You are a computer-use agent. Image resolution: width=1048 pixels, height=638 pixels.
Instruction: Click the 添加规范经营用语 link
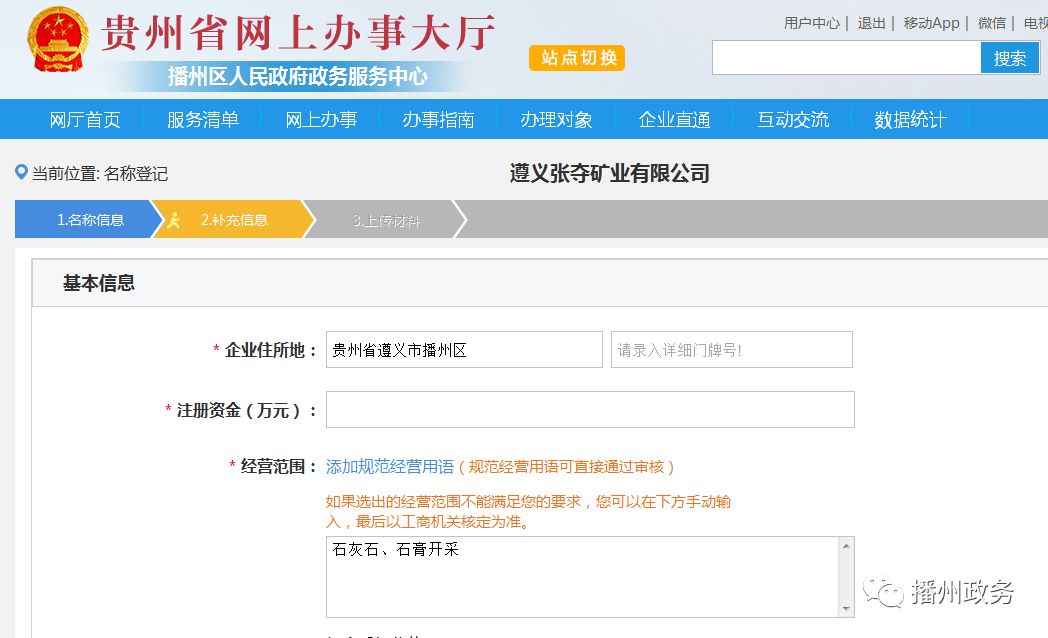point(390,467)
